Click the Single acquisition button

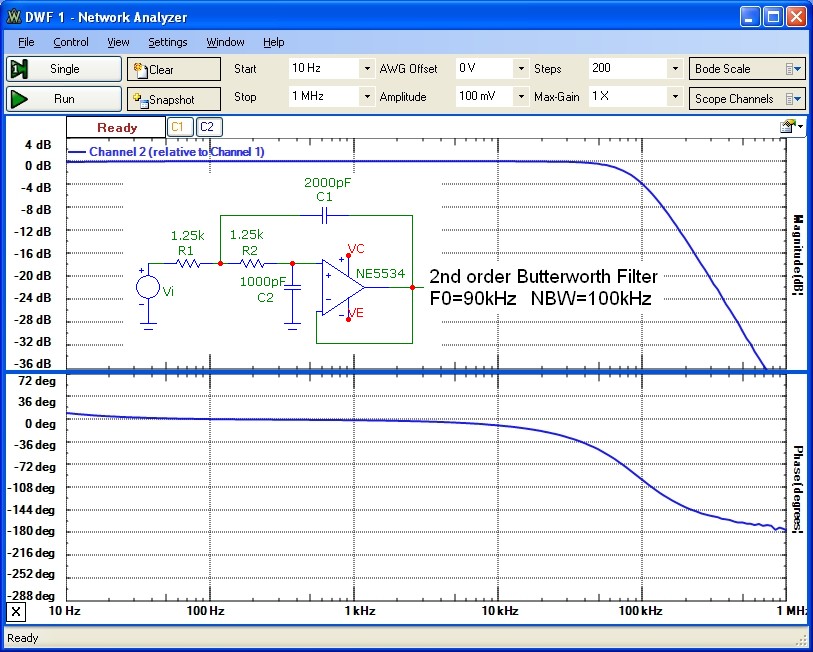tap(64, 69)
